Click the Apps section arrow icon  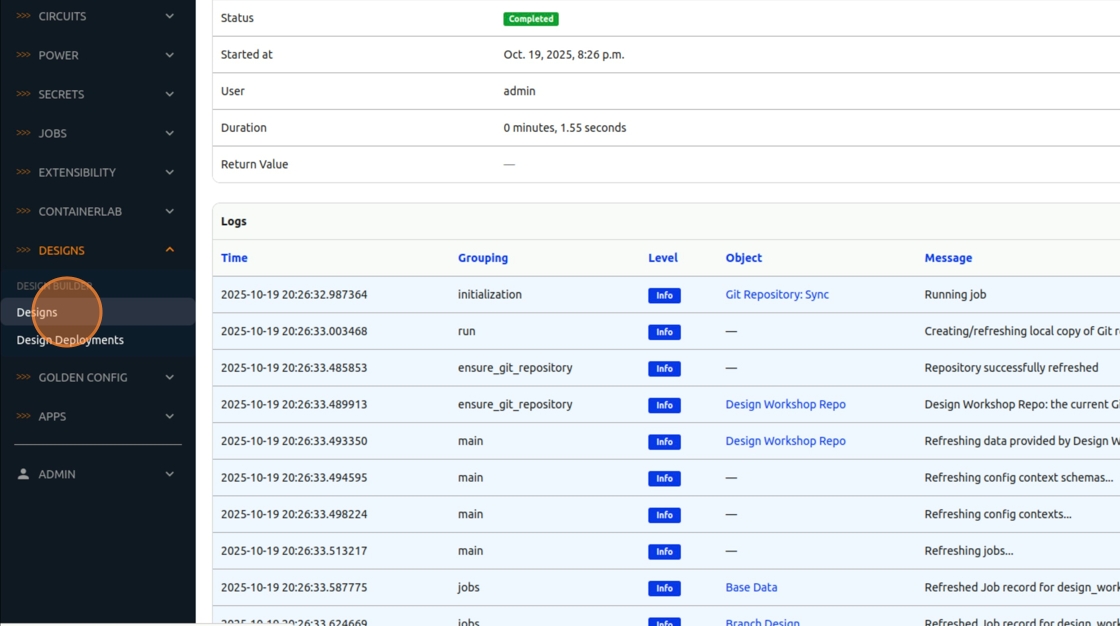[x=23, y=416]
